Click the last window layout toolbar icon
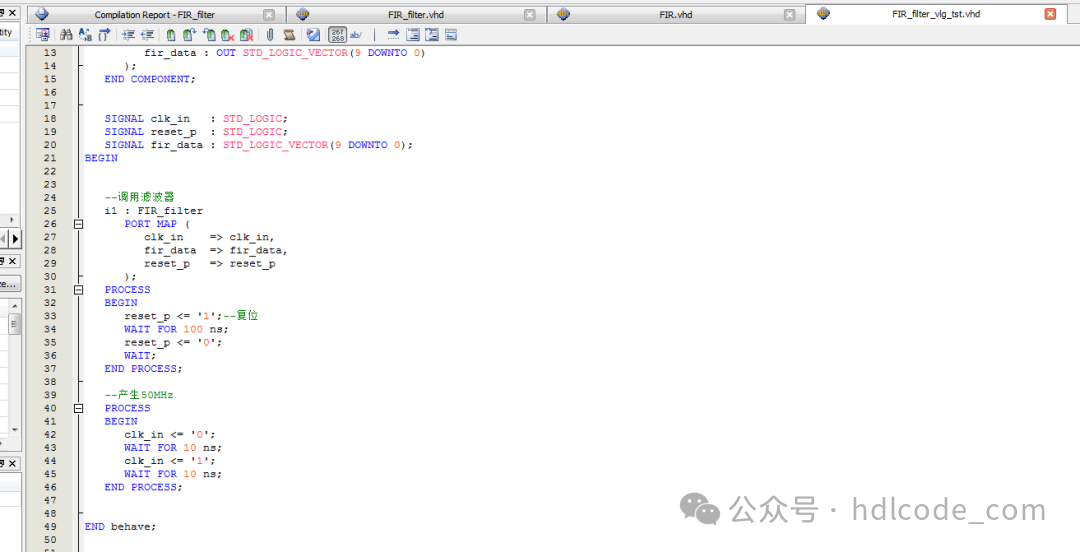Viewport: 1080px width, 552px height. click(451, 34)
